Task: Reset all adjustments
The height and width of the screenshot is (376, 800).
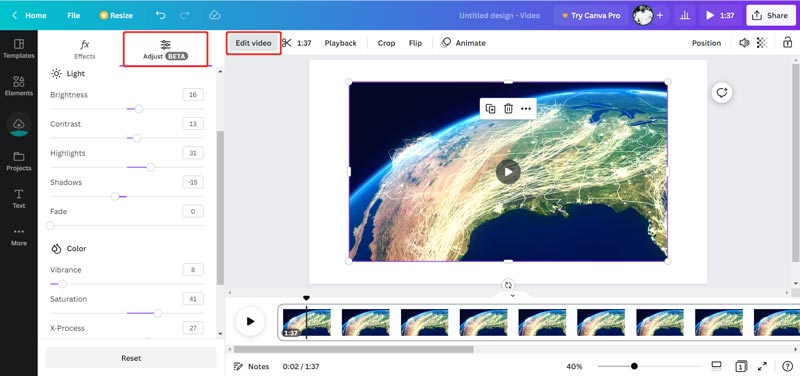Action: click(131, 358)
